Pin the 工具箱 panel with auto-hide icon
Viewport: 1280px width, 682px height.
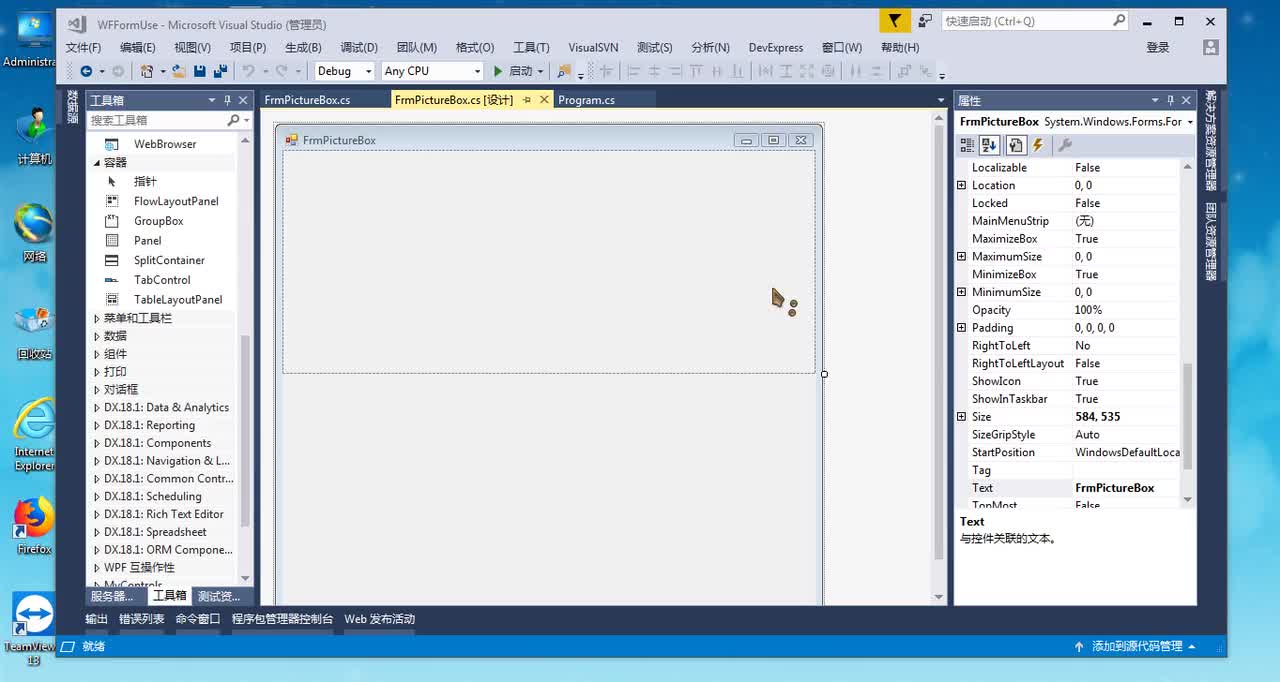pos(227,100)
